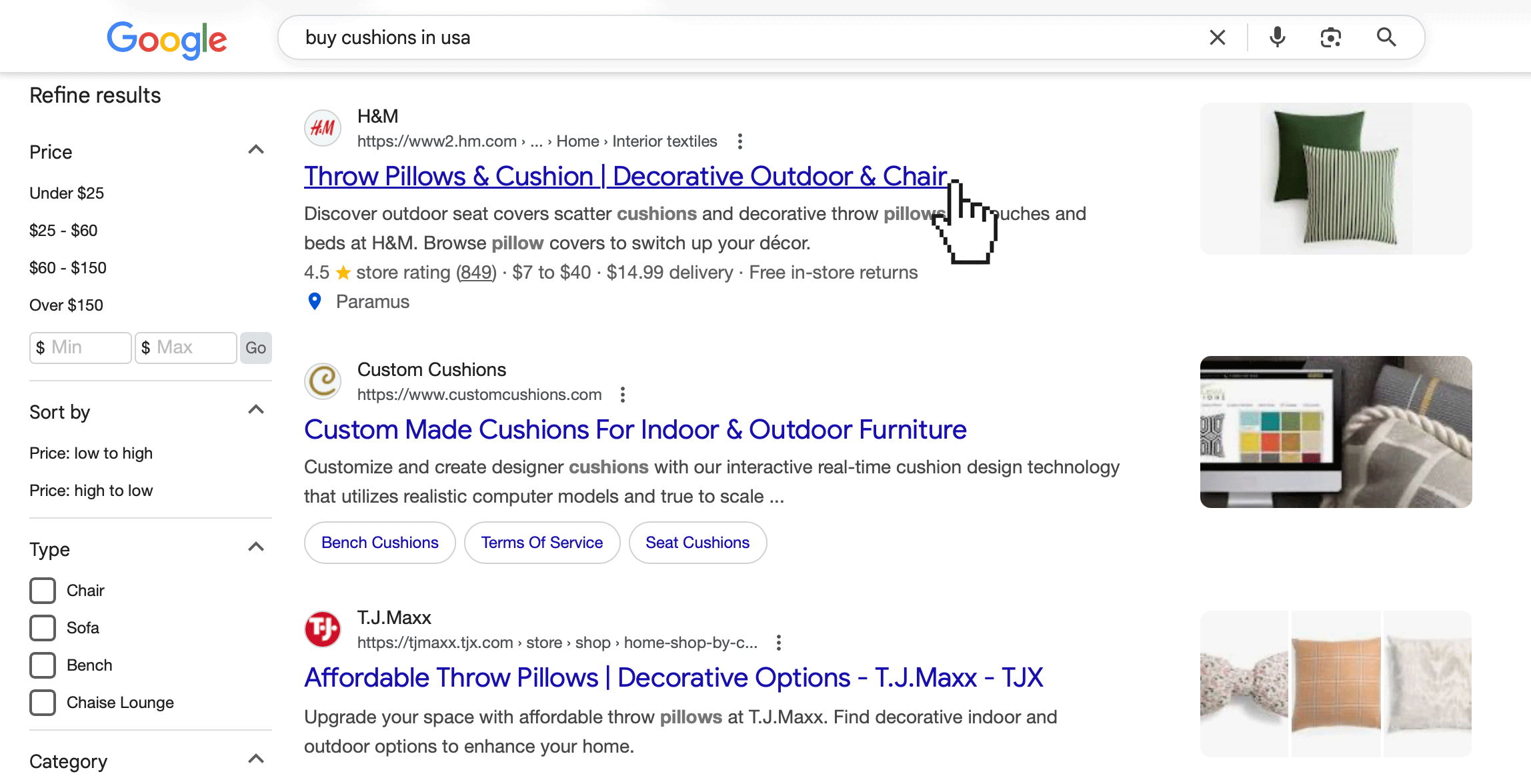Open the Custom Made Cushions result link
The width and height of the screenshot is (1531, 784).
[635, 429]
